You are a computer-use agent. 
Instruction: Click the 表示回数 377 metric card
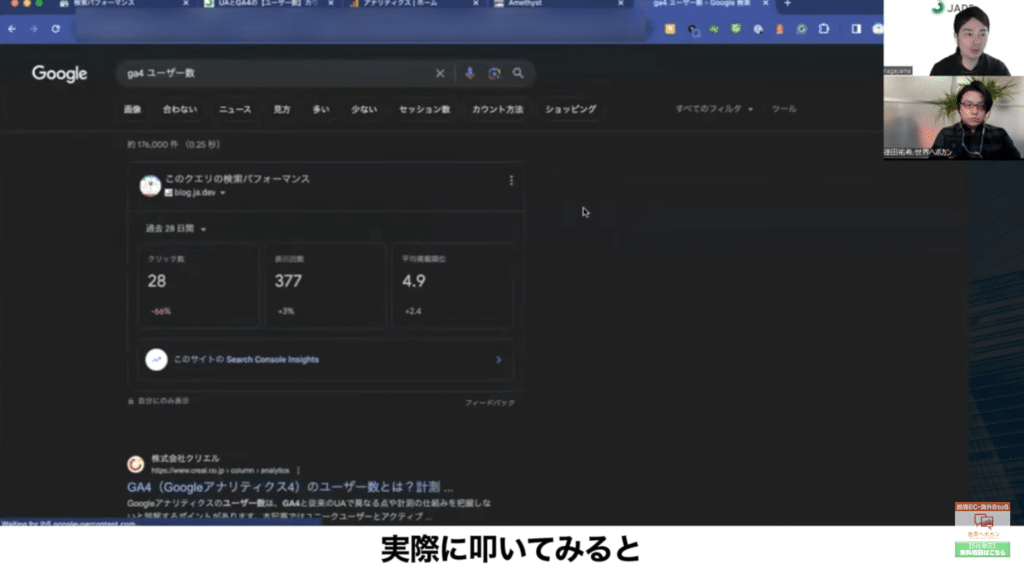coord(325,286)
